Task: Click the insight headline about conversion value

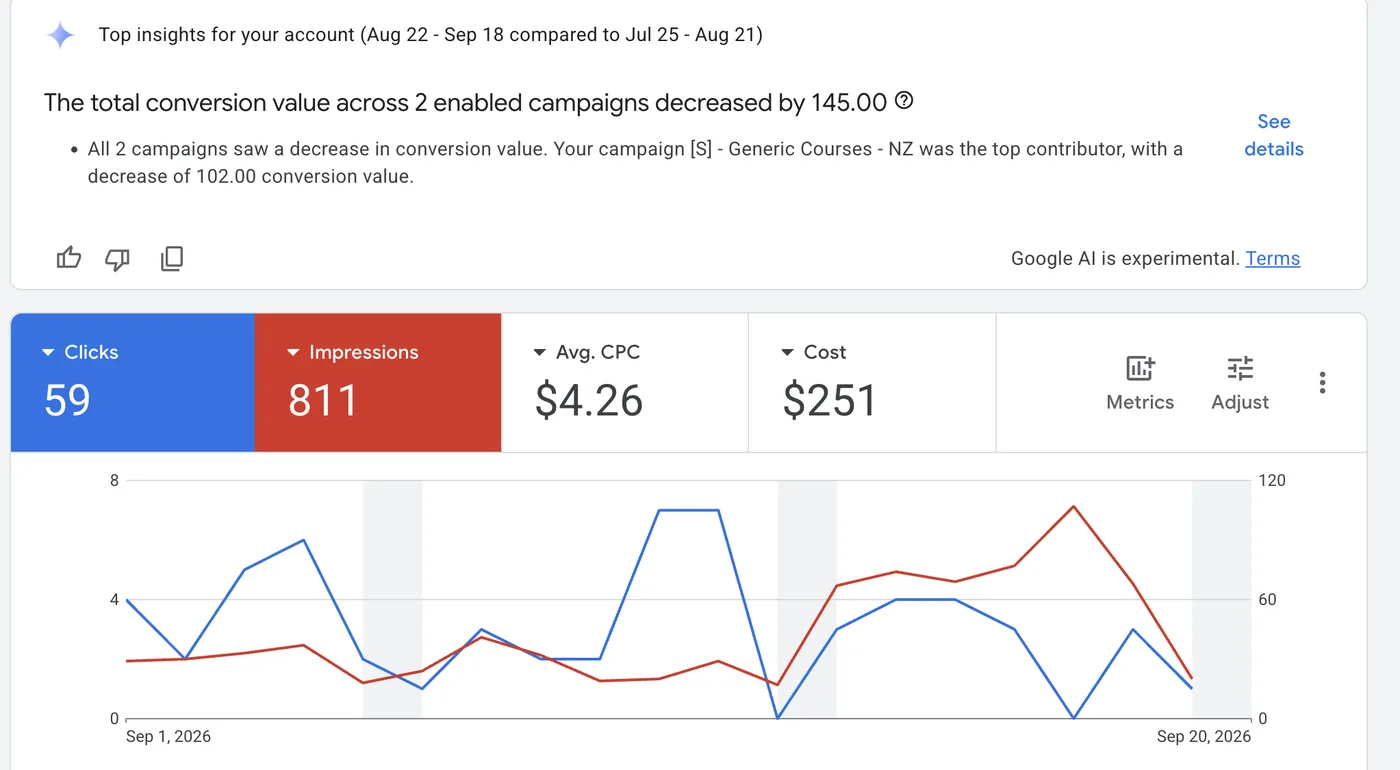Action: (x=466, y=102)
